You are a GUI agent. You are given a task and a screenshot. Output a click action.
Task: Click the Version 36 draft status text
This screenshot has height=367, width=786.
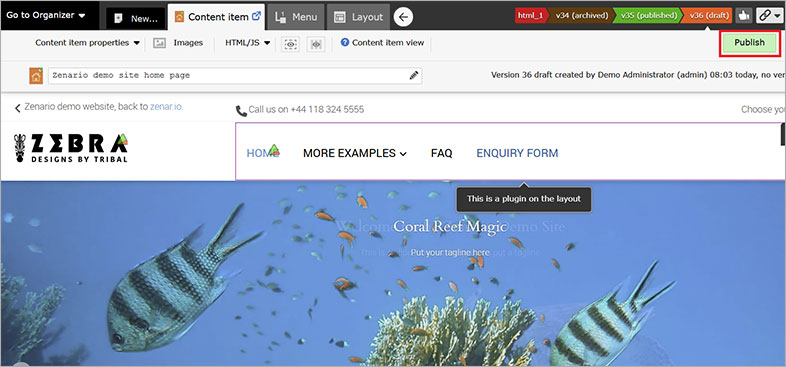638,75
